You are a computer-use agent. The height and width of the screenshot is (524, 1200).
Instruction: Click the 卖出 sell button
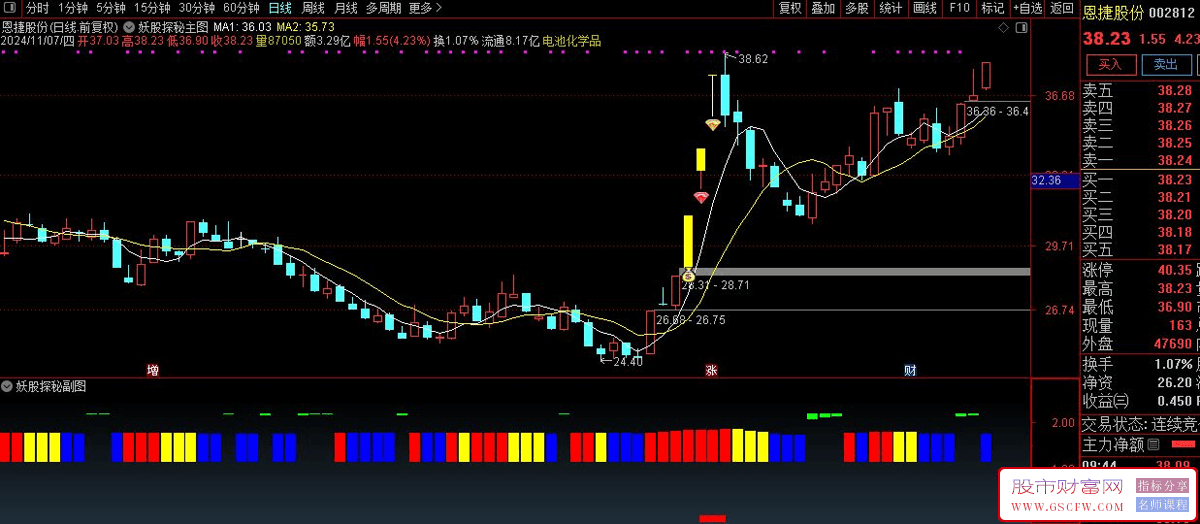pyautogui.click(x=1166, y=64)
